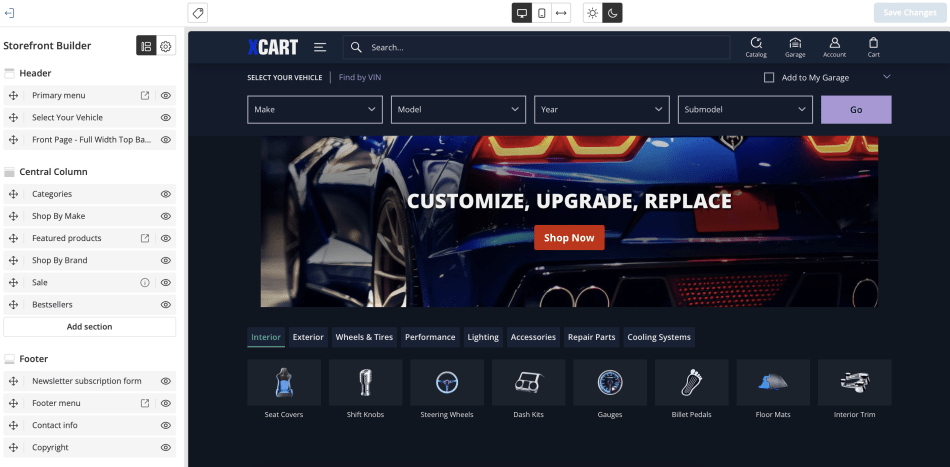Toggle visibility of Select Your Vehicle

point(165,118)
